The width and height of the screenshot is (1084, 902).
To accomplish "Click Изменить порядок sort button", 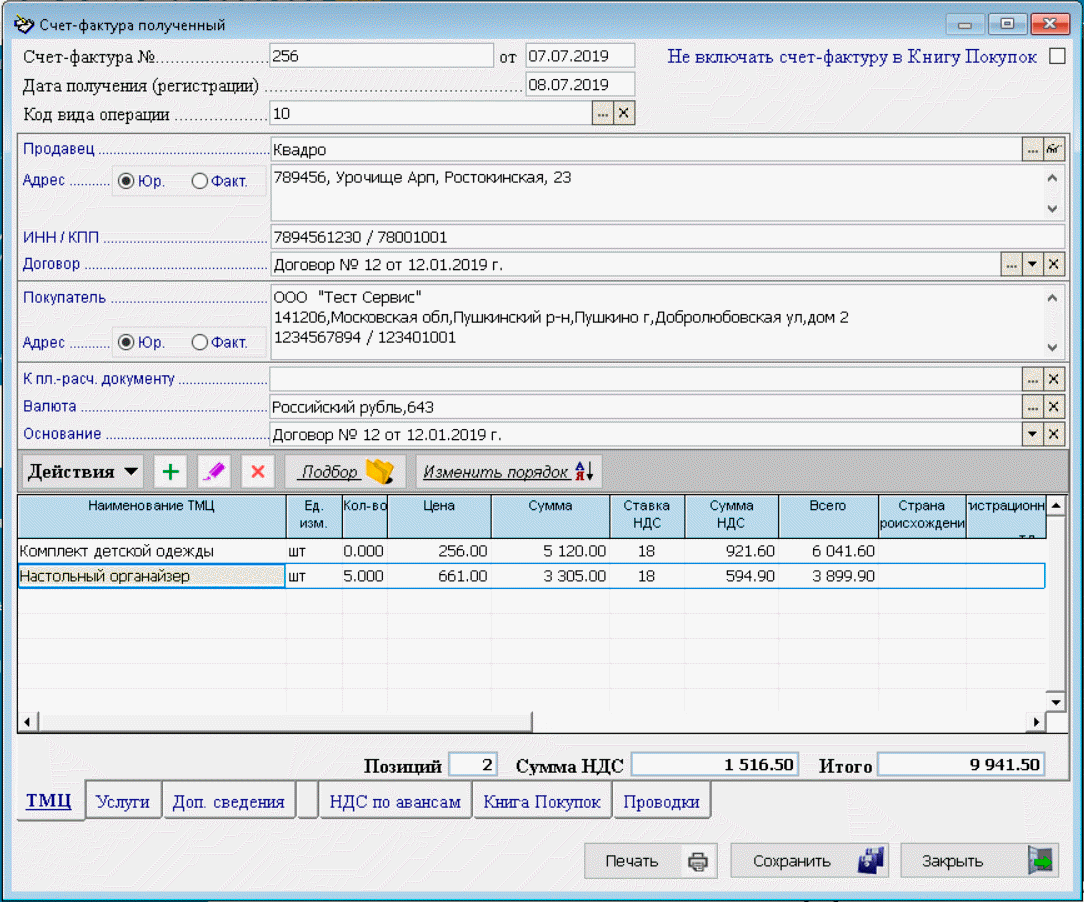I will 509,472.
